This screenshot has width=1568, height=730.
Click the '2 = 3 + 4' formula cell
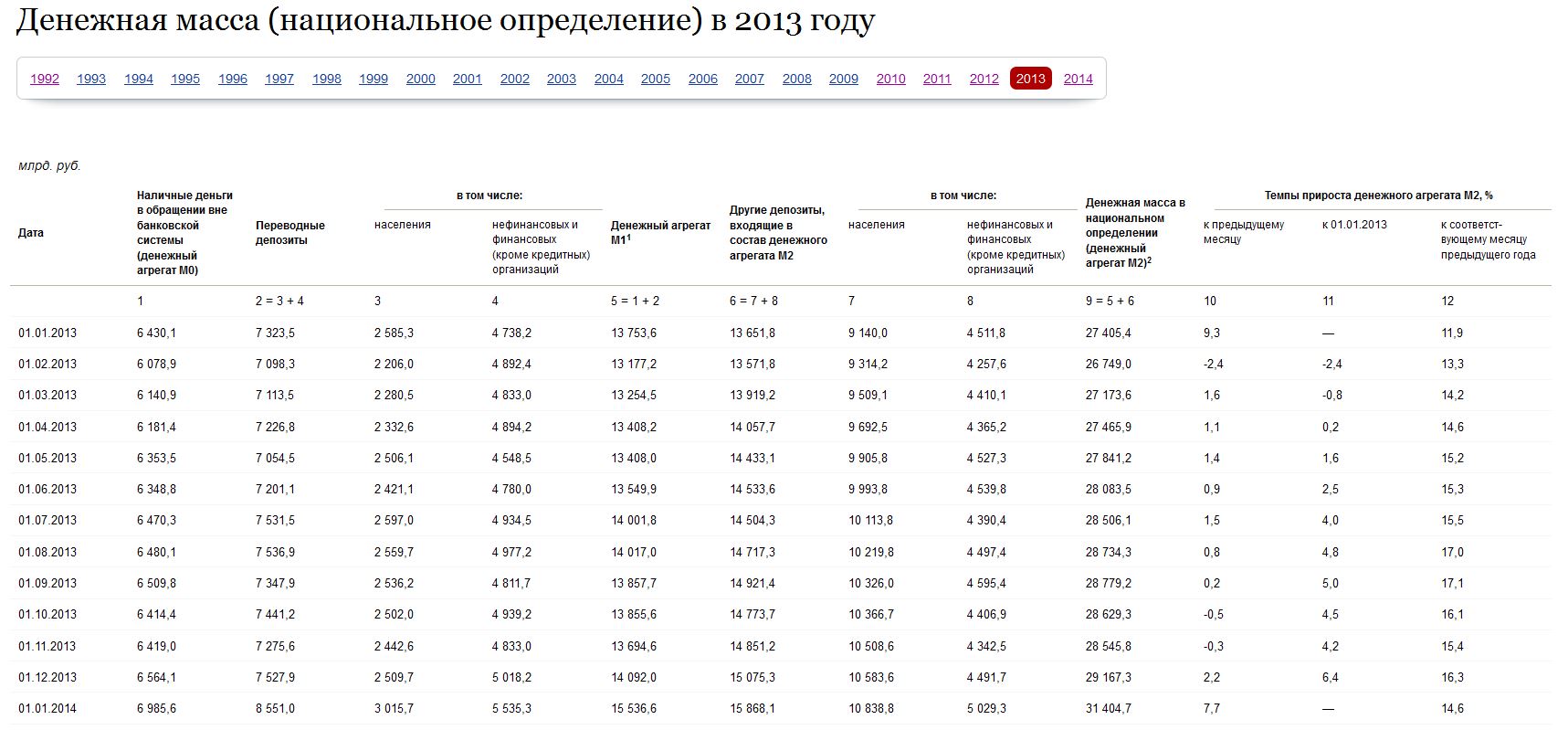click(x=279, y=301)
